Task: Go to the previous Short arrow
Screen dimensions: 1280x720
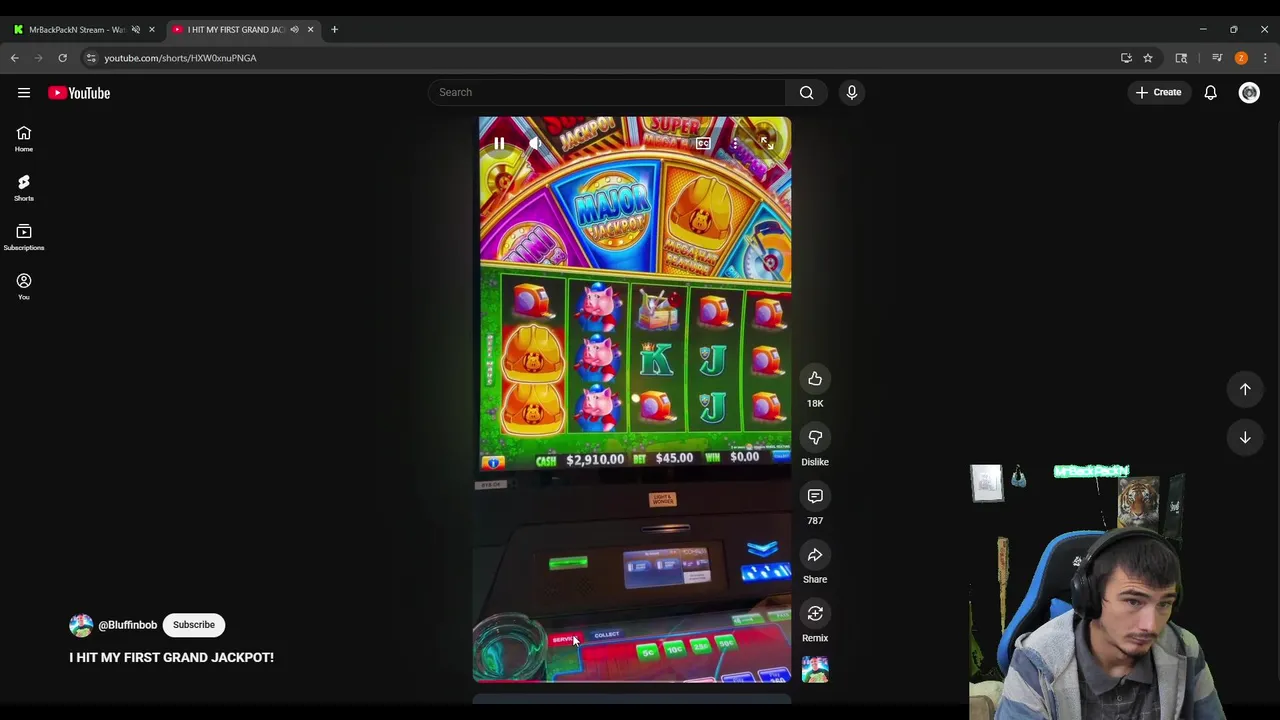Action: (x=1245, y=389)
